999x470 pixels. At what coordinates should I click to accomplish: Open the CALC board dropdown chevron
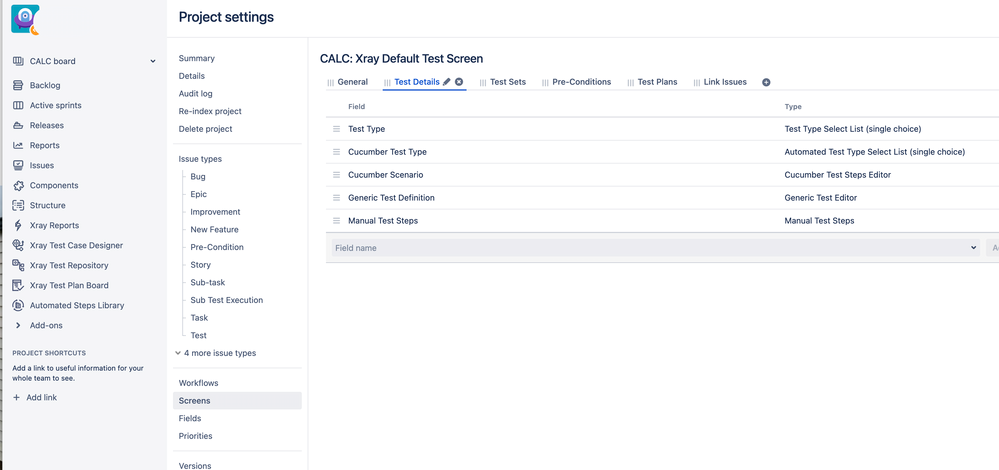pyautogui.click(x=152, y=61)
